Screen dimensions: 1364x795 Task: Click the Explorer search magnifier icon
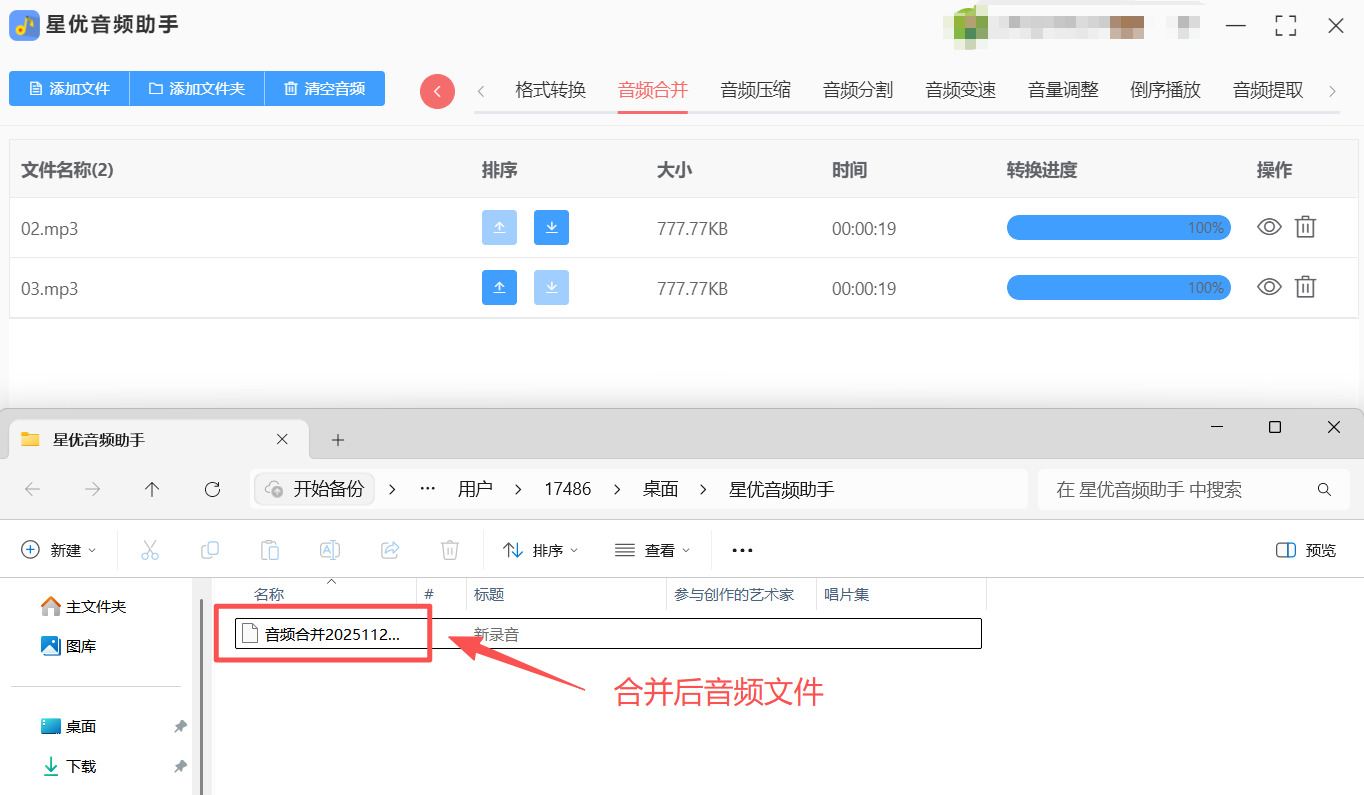pos(1325,490)
